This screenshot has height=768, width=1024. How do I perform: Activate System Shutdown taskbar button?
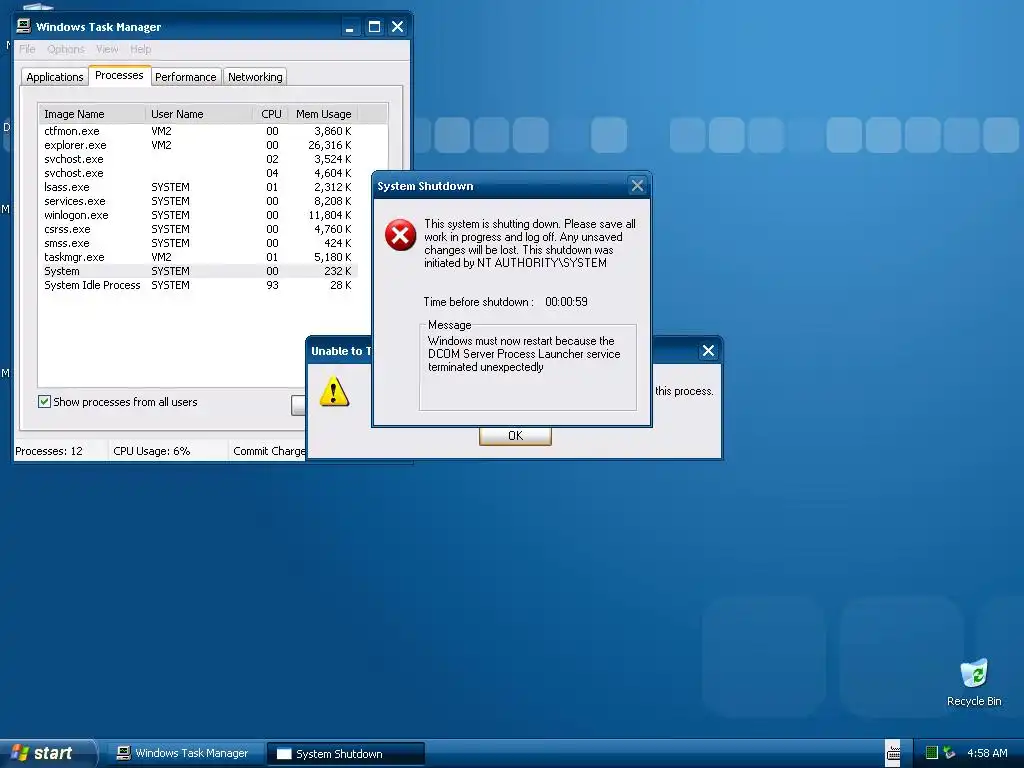[345, 753]
